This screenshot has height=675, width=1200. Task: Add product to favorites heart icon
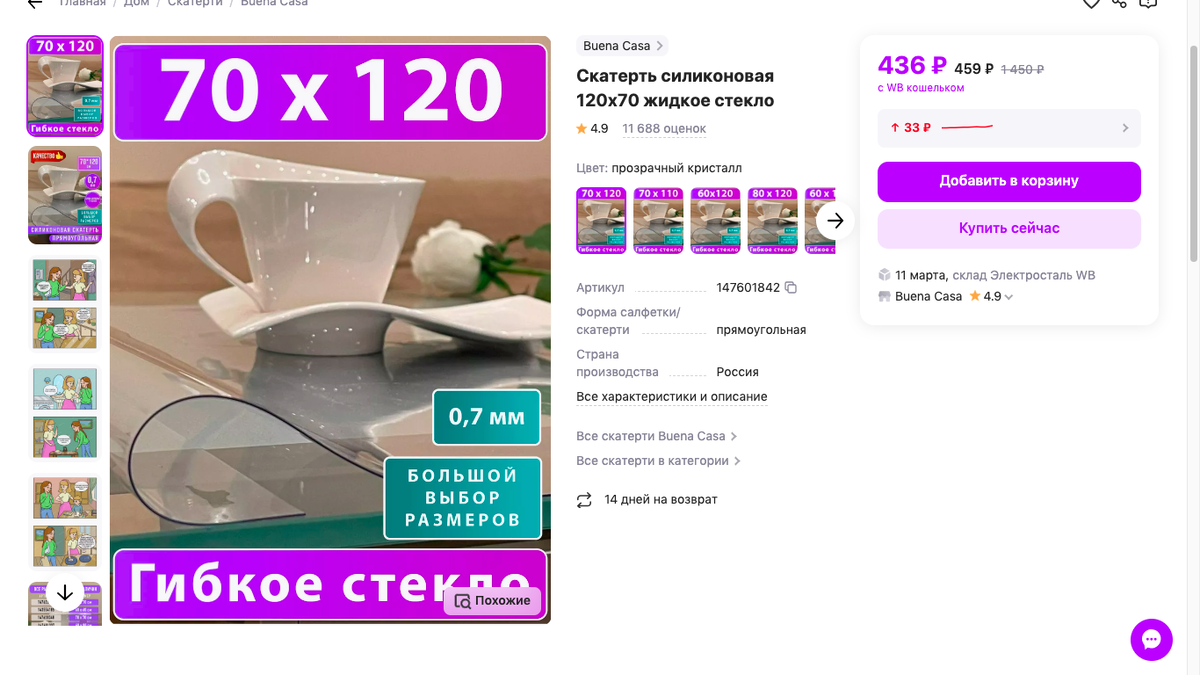(x=1091, y=4)
